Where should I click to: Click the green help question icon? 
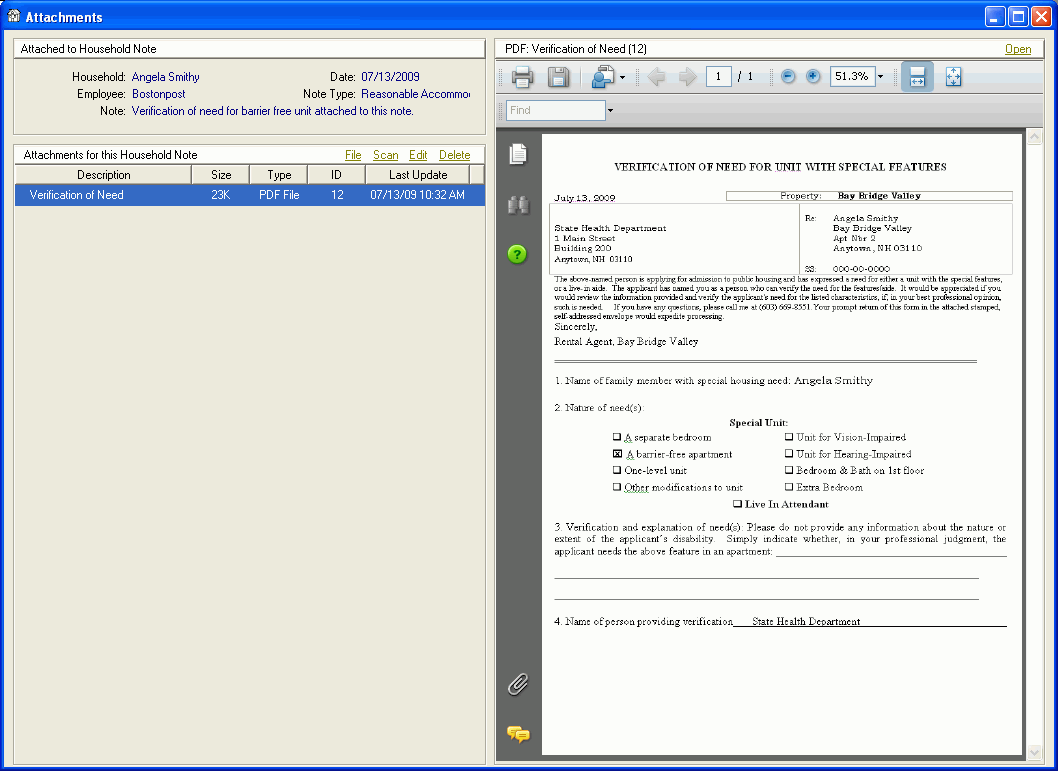[x=517, y=254]
